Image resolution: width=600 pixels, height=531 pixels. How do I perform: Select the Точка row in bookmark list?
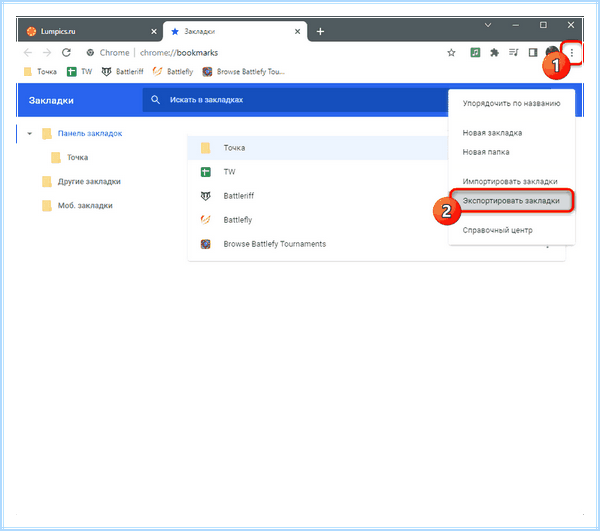pyautogui.click(x=318, y=148)
